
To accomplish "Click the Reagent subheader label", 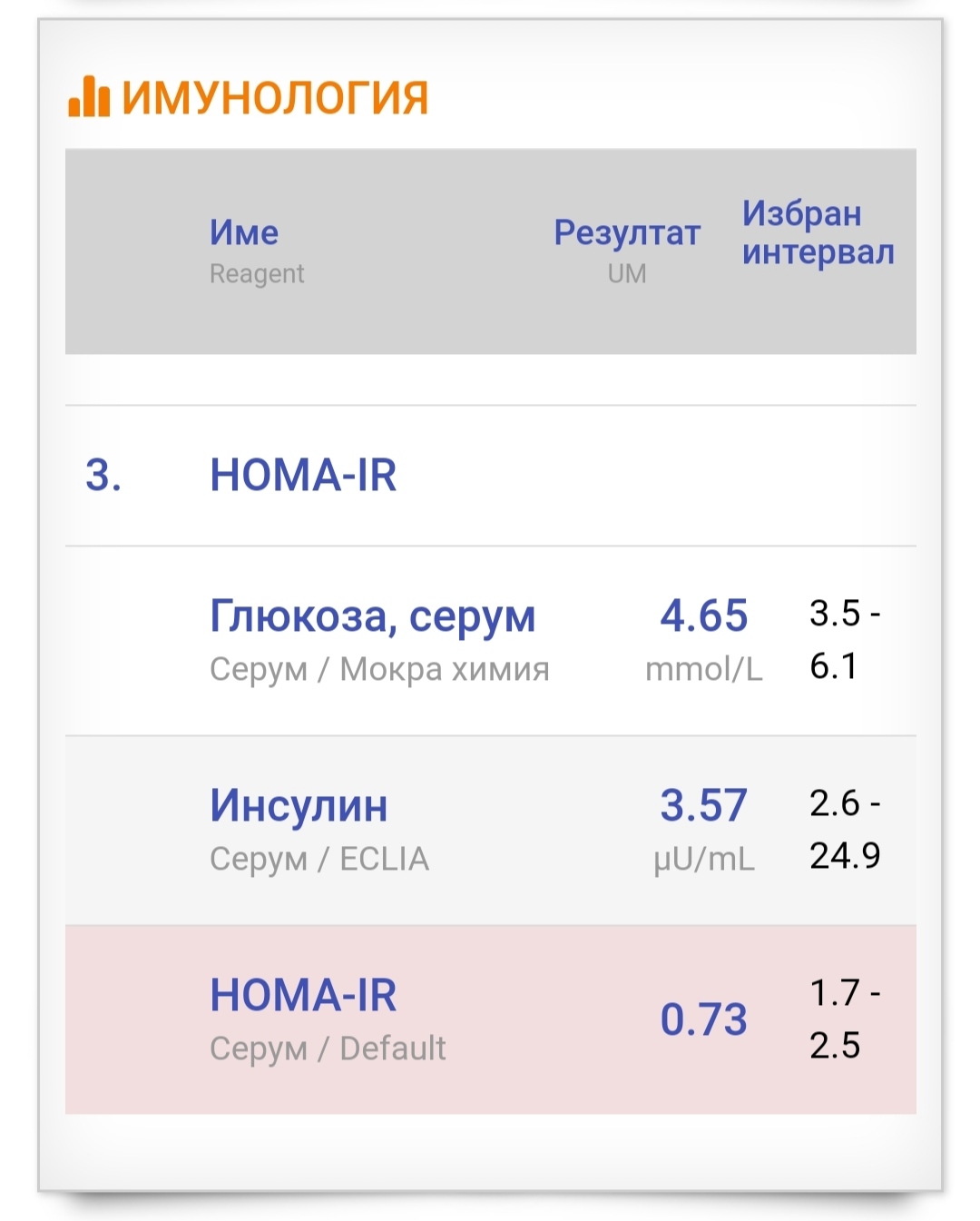I will point(257,274).
